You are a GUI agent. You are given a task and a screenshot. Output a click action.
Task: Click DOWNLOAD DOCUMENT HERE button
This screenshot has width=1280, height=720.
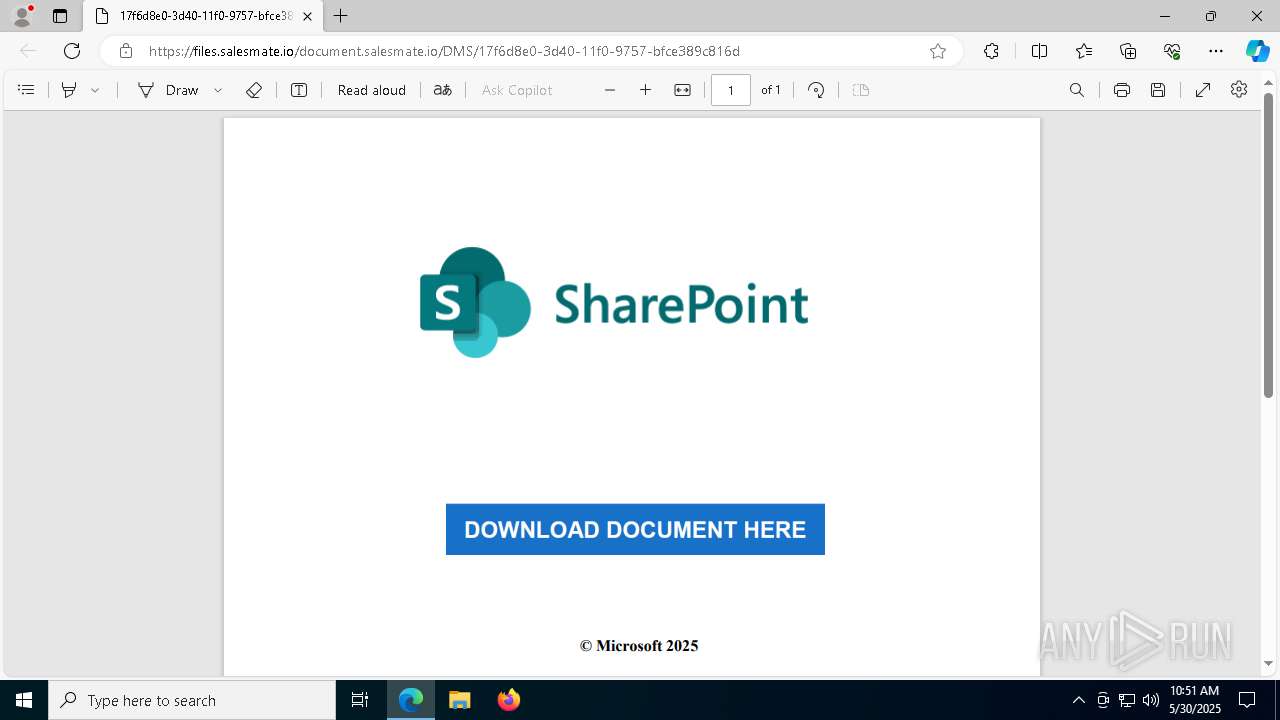click(635, 529)
